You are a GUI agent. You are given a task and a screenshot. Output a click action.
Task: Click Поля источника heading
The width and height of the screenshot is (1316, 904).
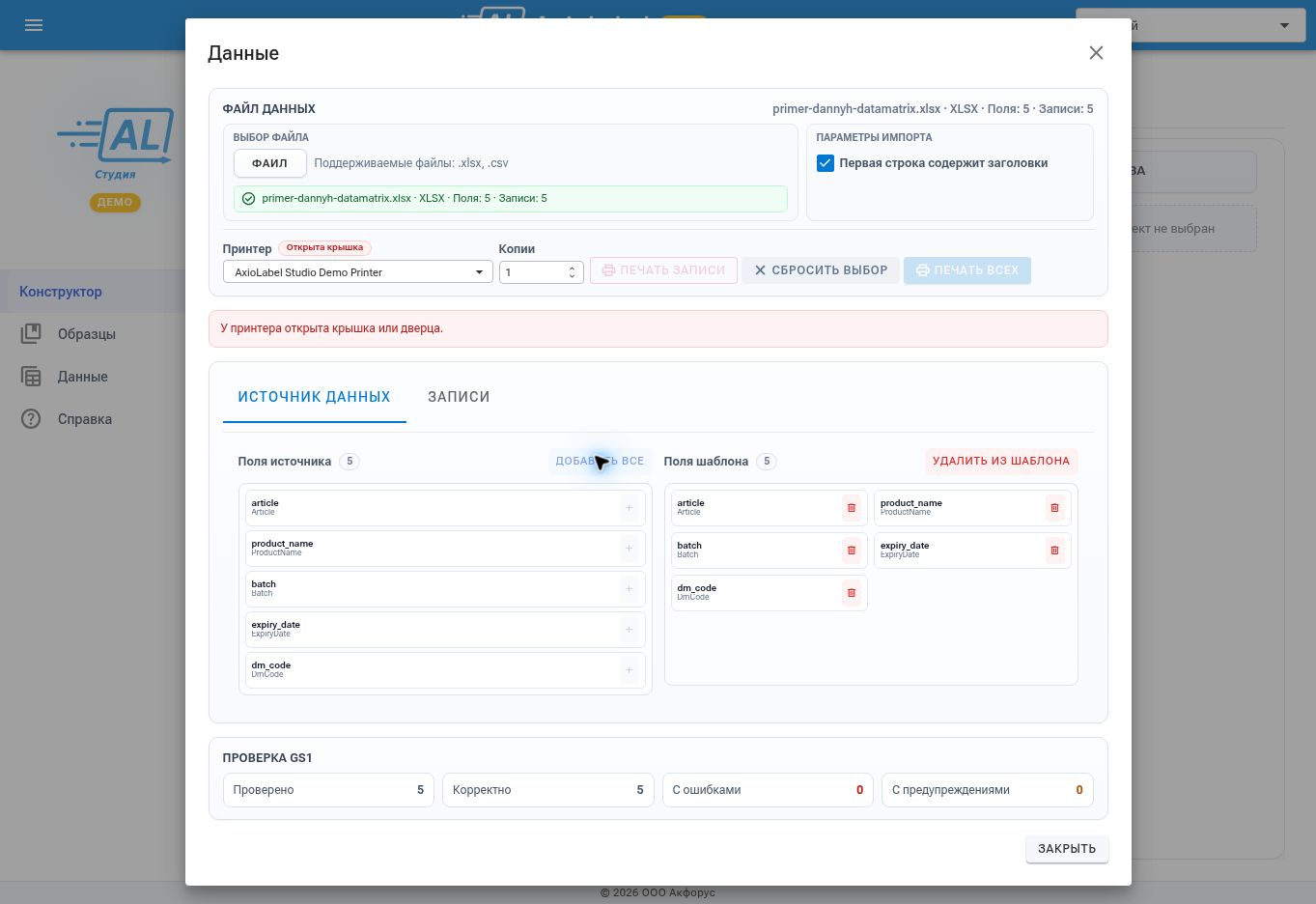point(285,462)
